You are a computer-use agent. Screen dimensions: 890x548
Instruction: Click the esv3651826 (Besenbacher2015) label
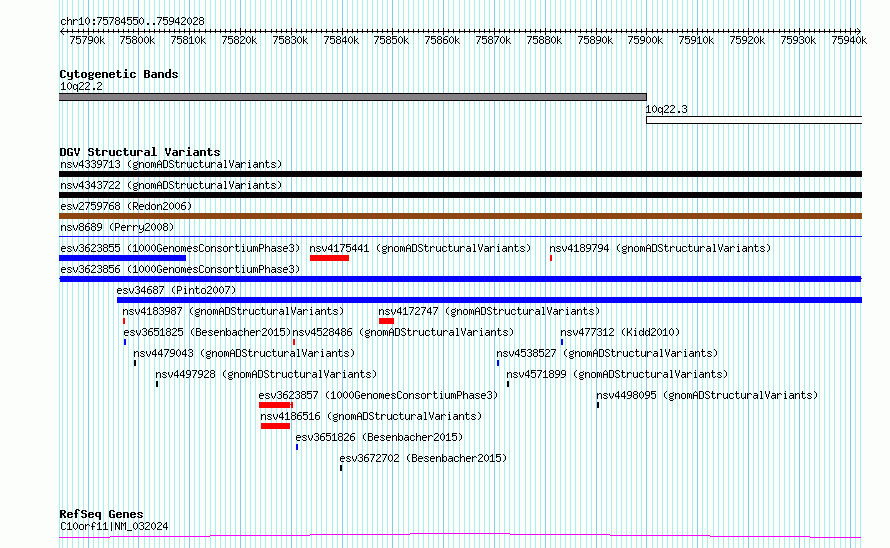point(379,438)
